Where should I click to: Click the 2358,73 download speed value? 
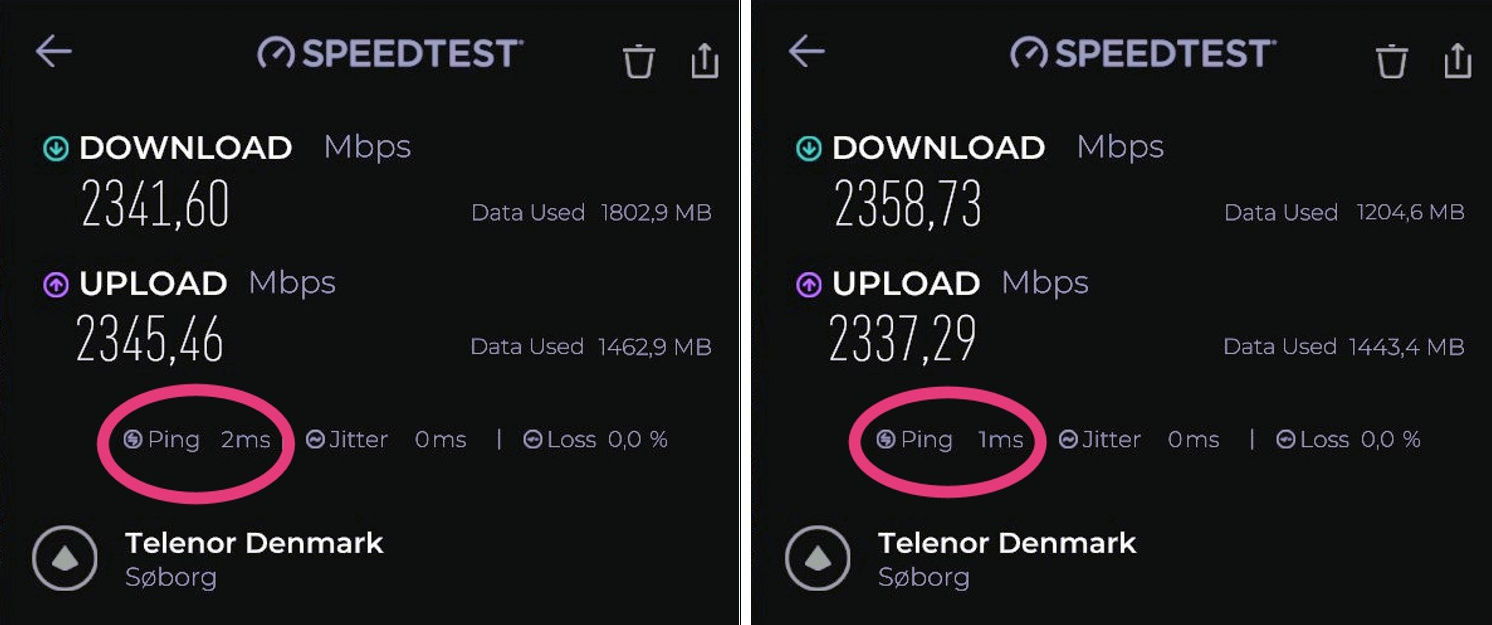[908, 204]
